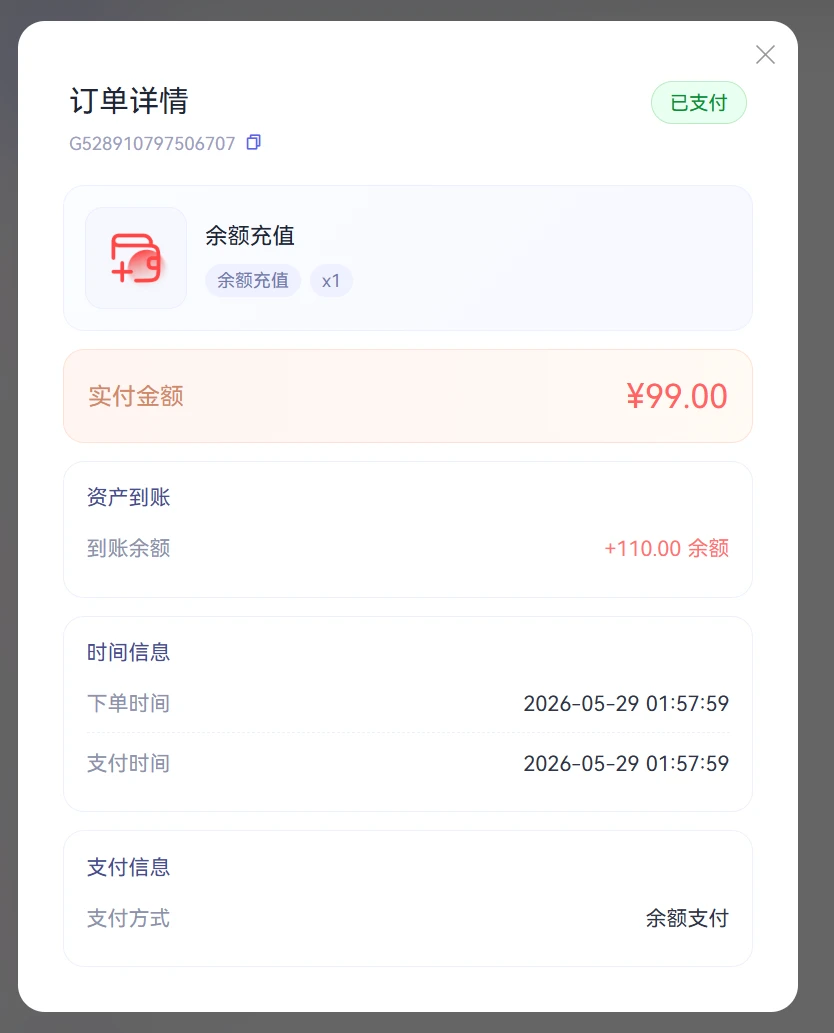
Task: Click the 支付时间 timestamp value
Action: click(x=626, y=764)
